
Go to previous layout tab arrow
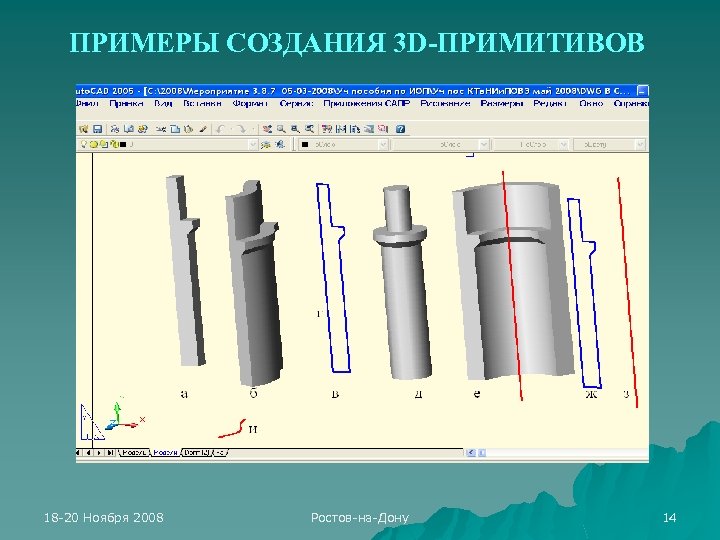click(x=89, y=453)
